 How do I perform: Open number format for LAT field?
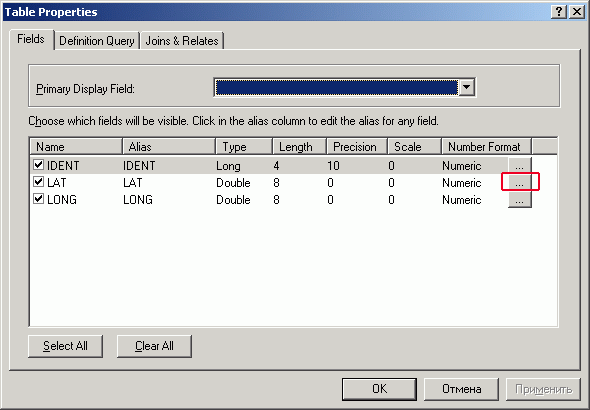coord(520,182)
